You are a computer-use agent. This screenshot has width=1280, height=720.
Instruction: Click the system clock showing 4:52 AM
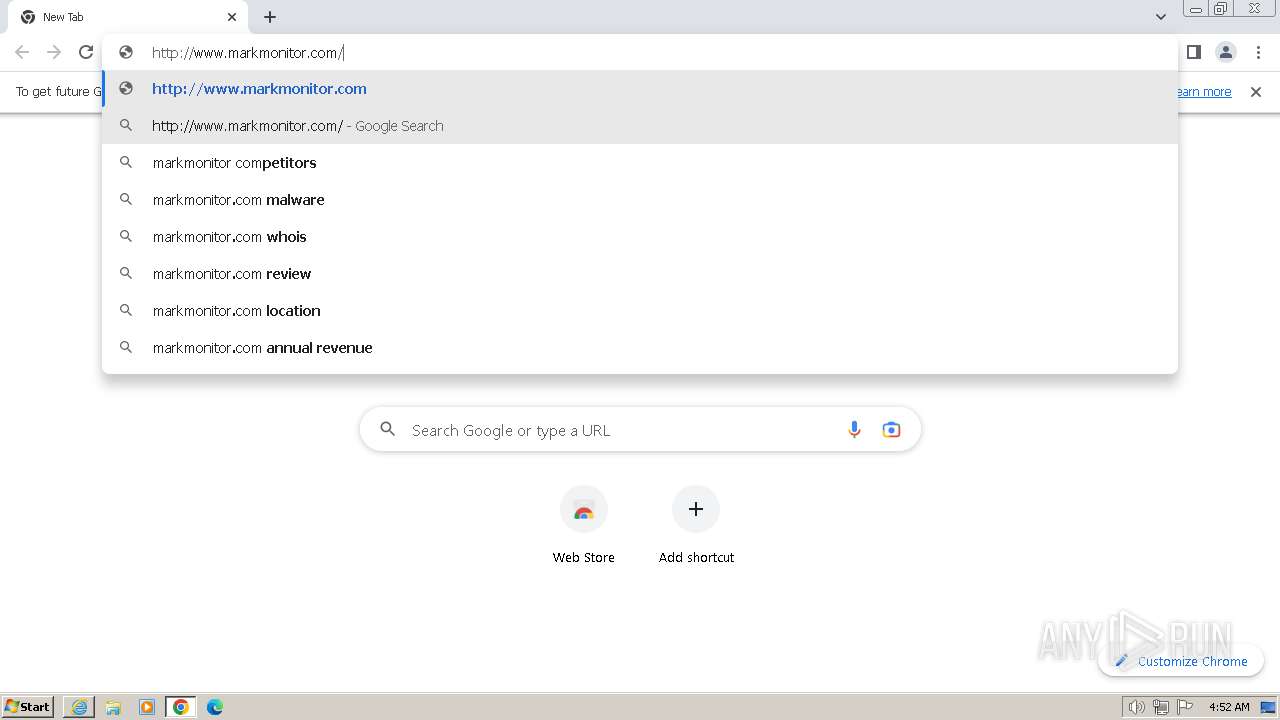coord(1229,707)
